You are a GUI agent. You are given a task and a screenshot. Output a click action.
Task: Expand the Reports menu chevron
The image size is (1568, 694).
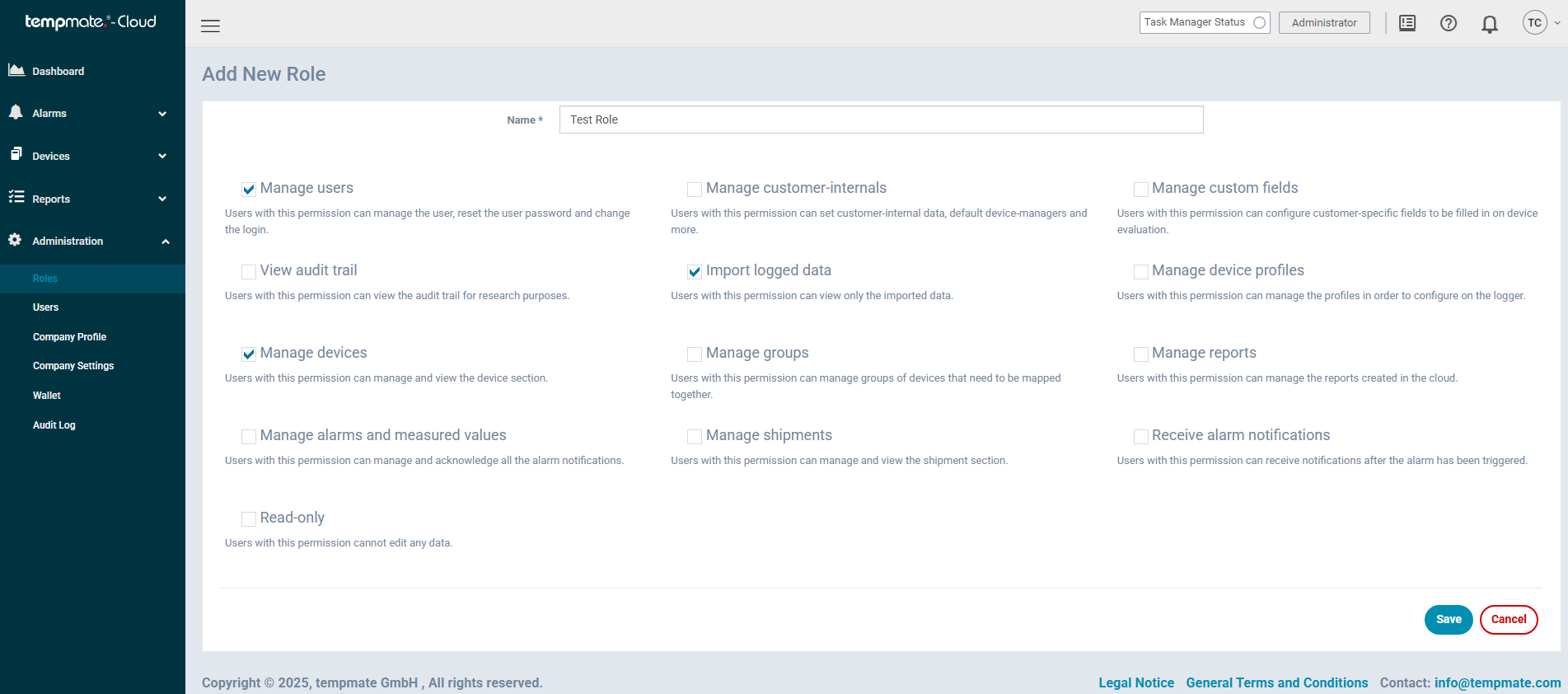[162, 199]
